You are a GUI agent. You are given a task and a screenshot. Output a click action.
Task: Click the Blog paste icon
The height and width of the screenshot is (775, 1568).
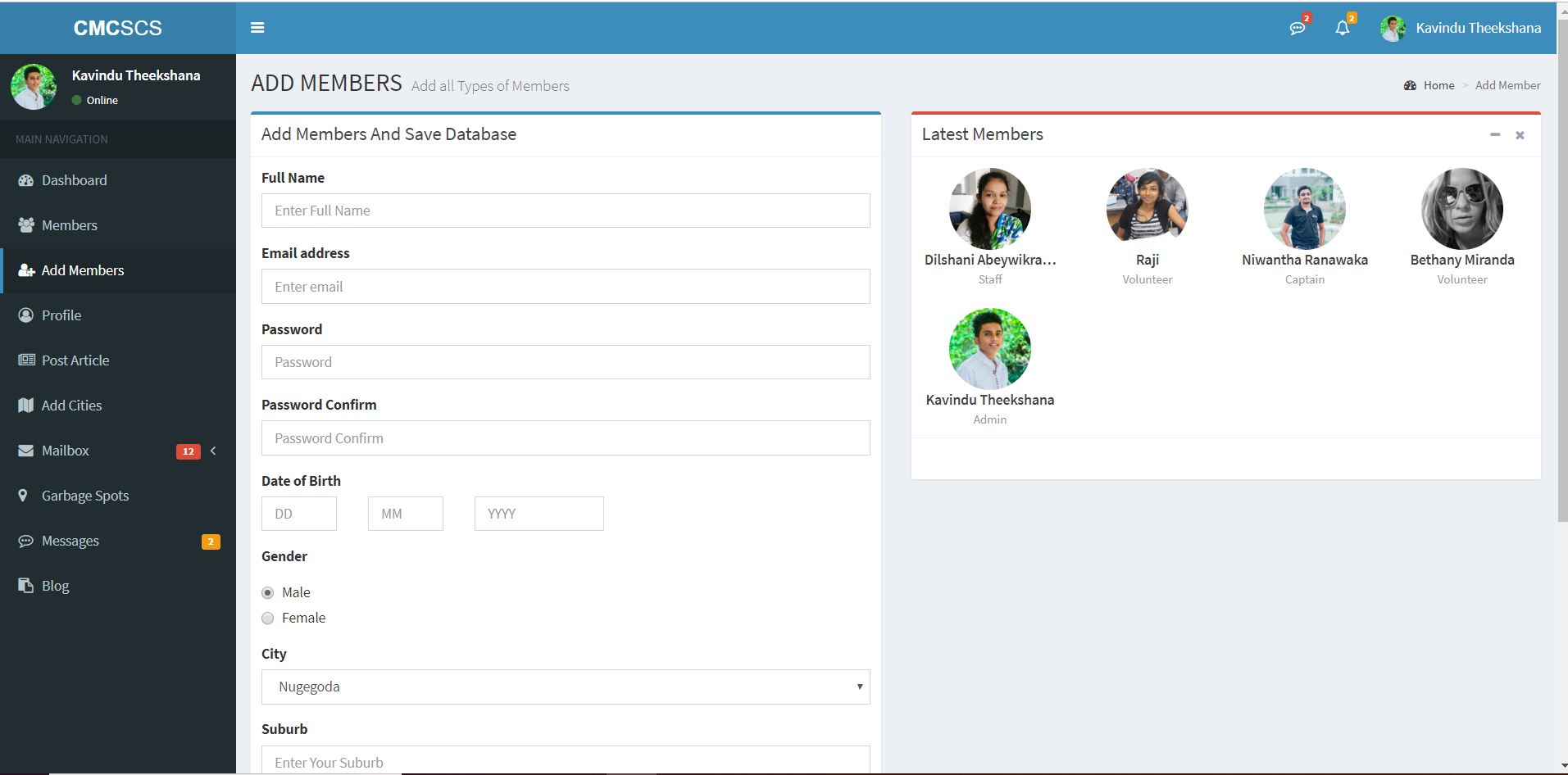point(25,586)
